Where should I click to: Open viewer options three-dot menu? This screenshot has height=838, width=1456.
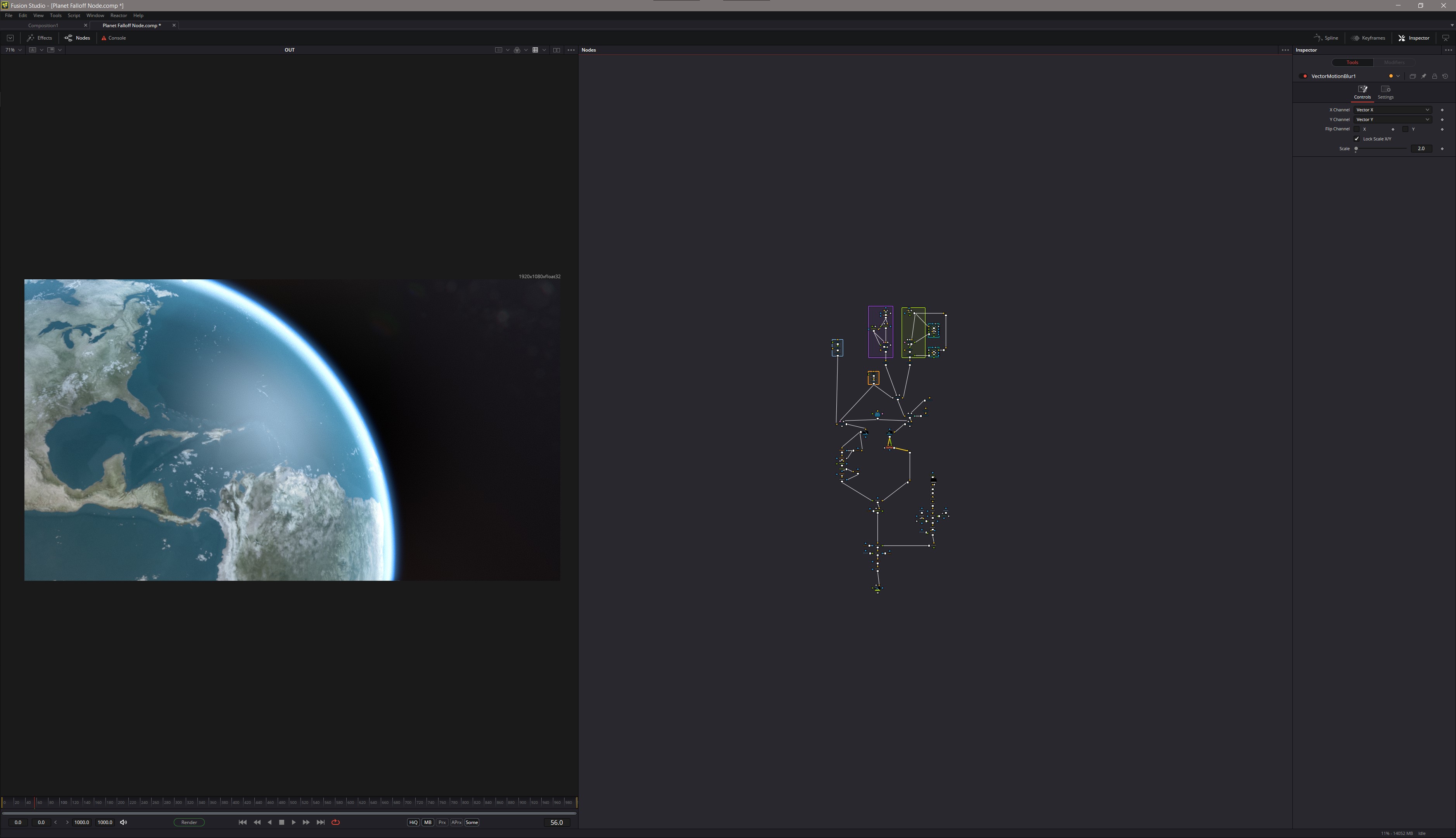click(571, 50)
